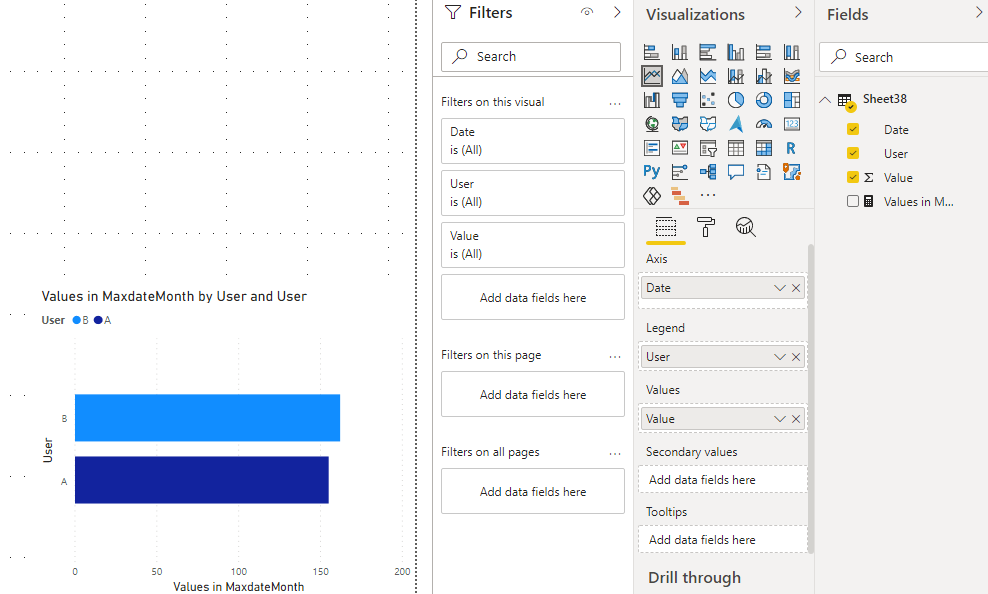
Task: Collapse the Filters pane
Action: pyautogui.click(x=617, y=12)
